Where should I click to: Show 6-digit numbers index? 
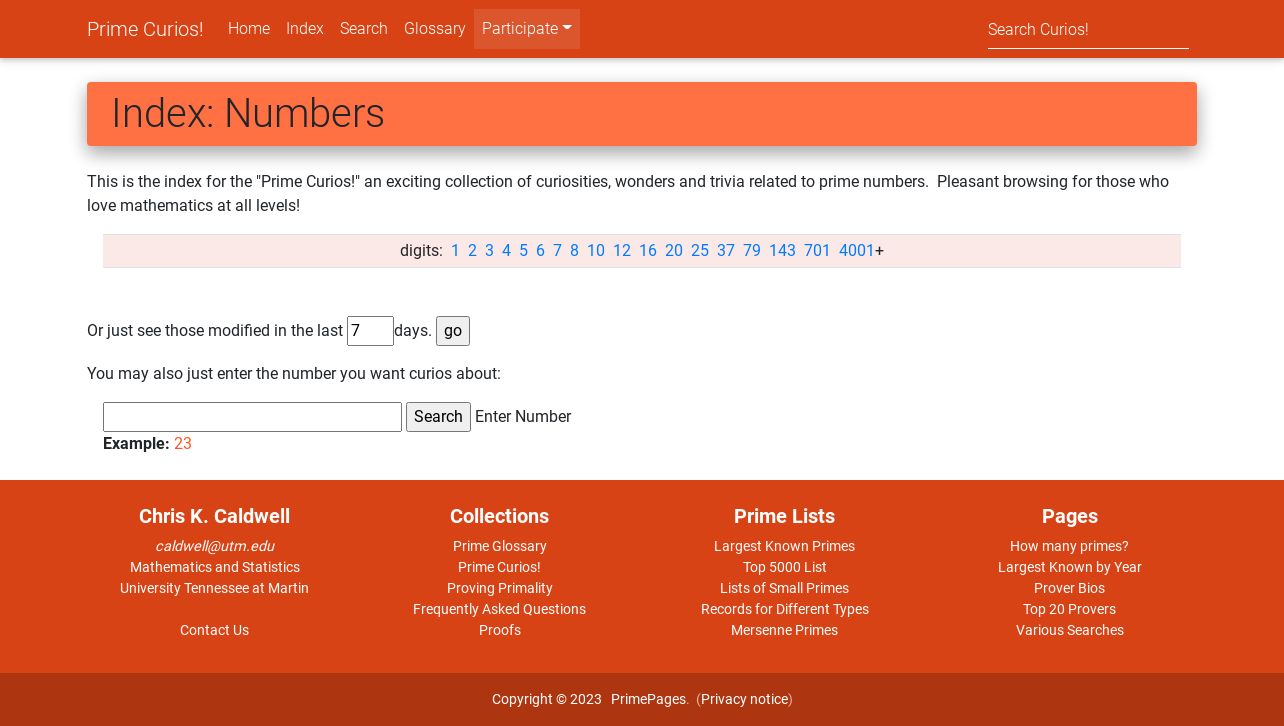pyautogui.click(x=540, y=251)
